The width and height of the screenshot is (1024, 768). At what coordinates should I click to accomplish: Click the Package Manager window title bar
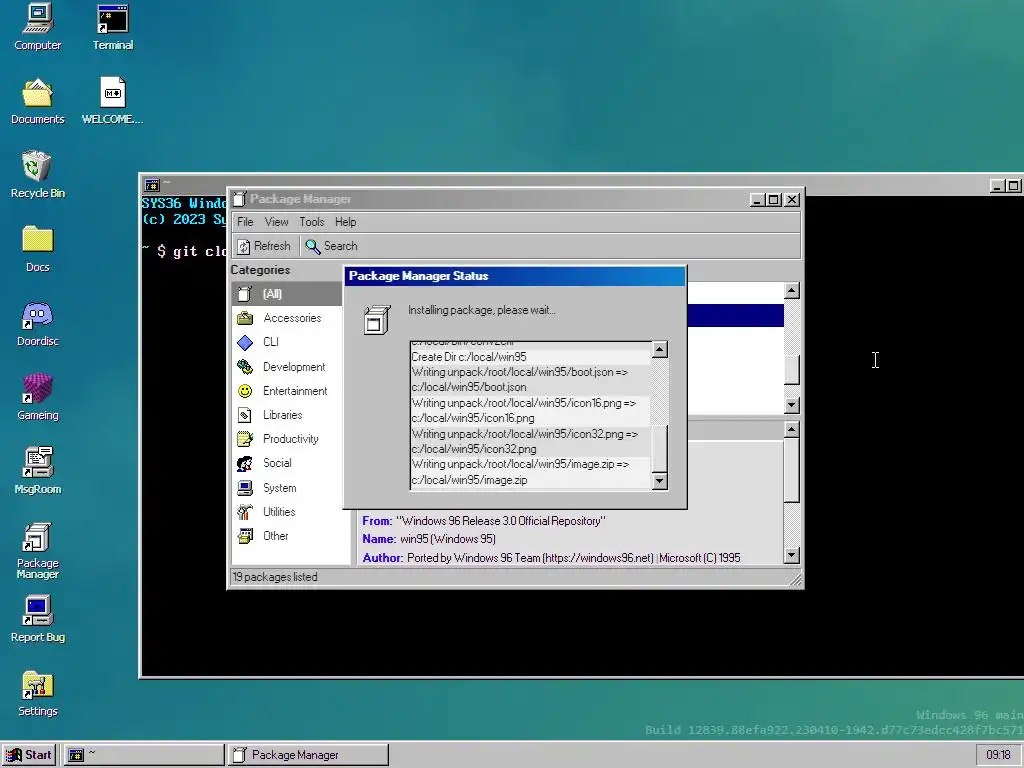click(x=490, y=199)
